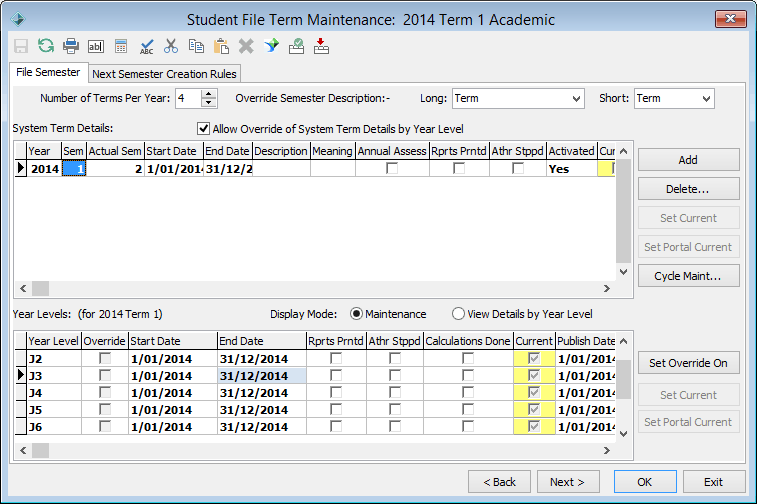Check Calculations Done for J5
This screenshot has height=504, width=757.
(x=468, y=409)
